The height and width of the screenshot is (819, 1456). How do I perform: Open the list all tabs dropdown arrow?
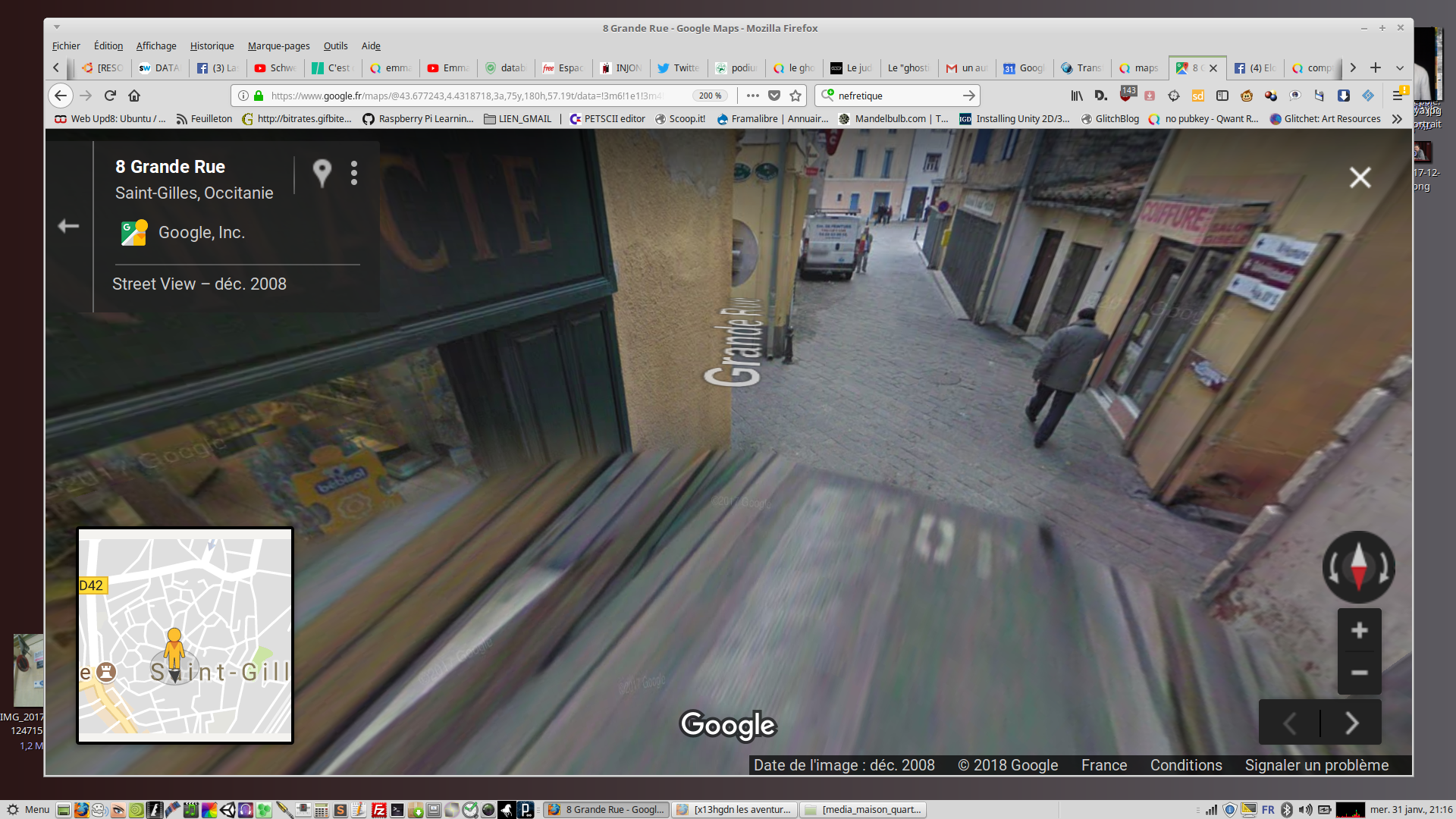pos(1400,68)
